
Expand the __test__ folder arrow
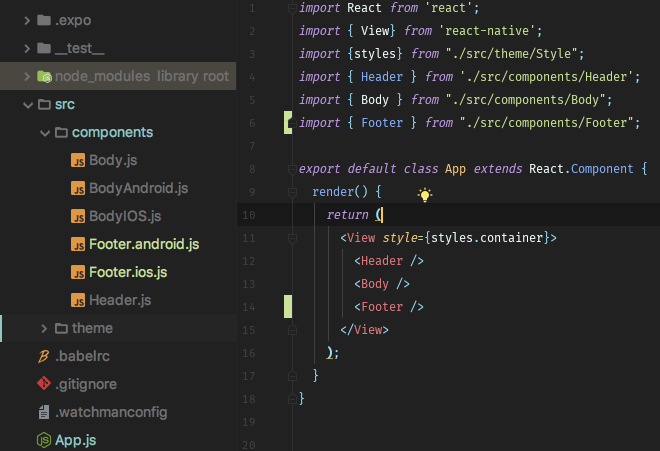27,48
